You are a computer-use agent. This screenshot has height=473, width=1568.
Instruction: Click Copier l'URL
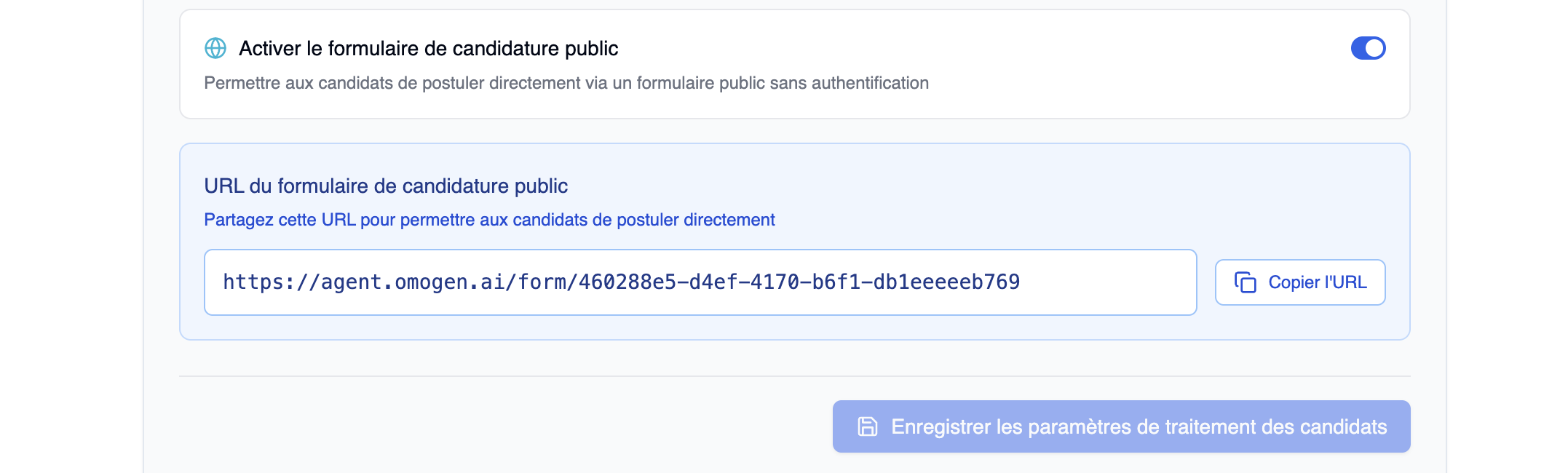[x=1300, y=282]
